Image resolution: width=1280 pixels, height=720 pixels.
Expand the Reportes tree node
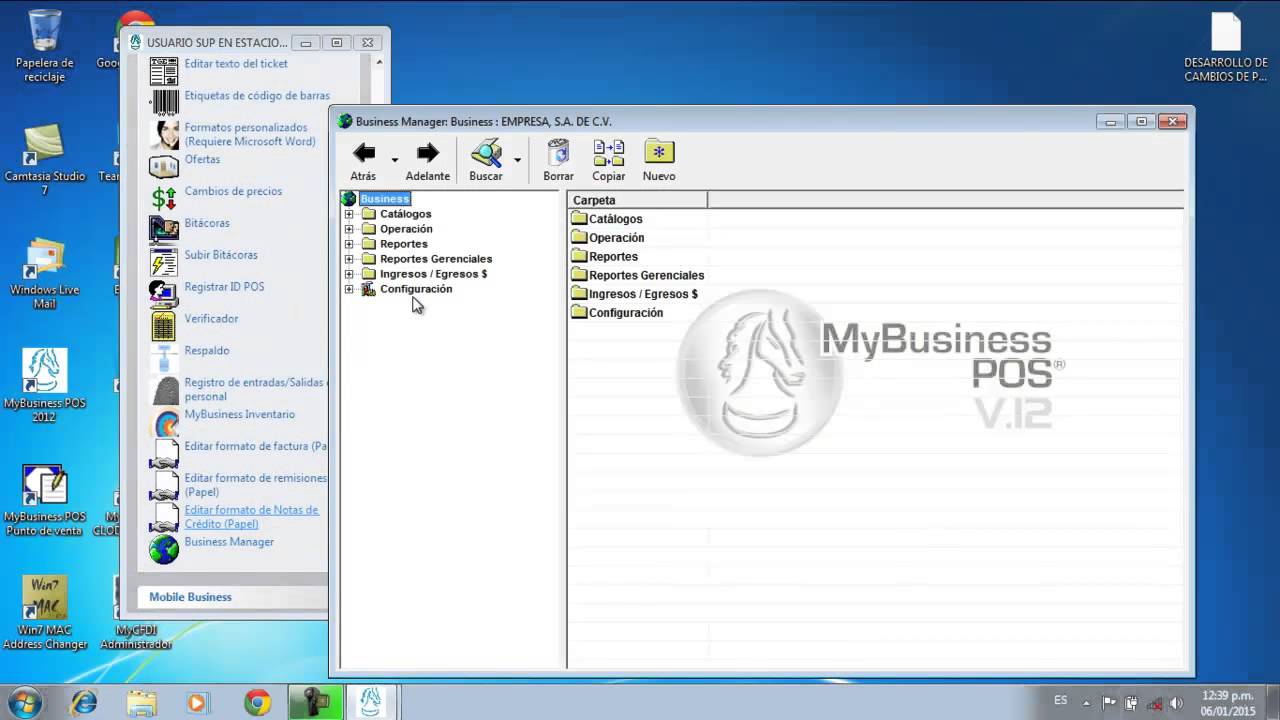click(349, 244)
